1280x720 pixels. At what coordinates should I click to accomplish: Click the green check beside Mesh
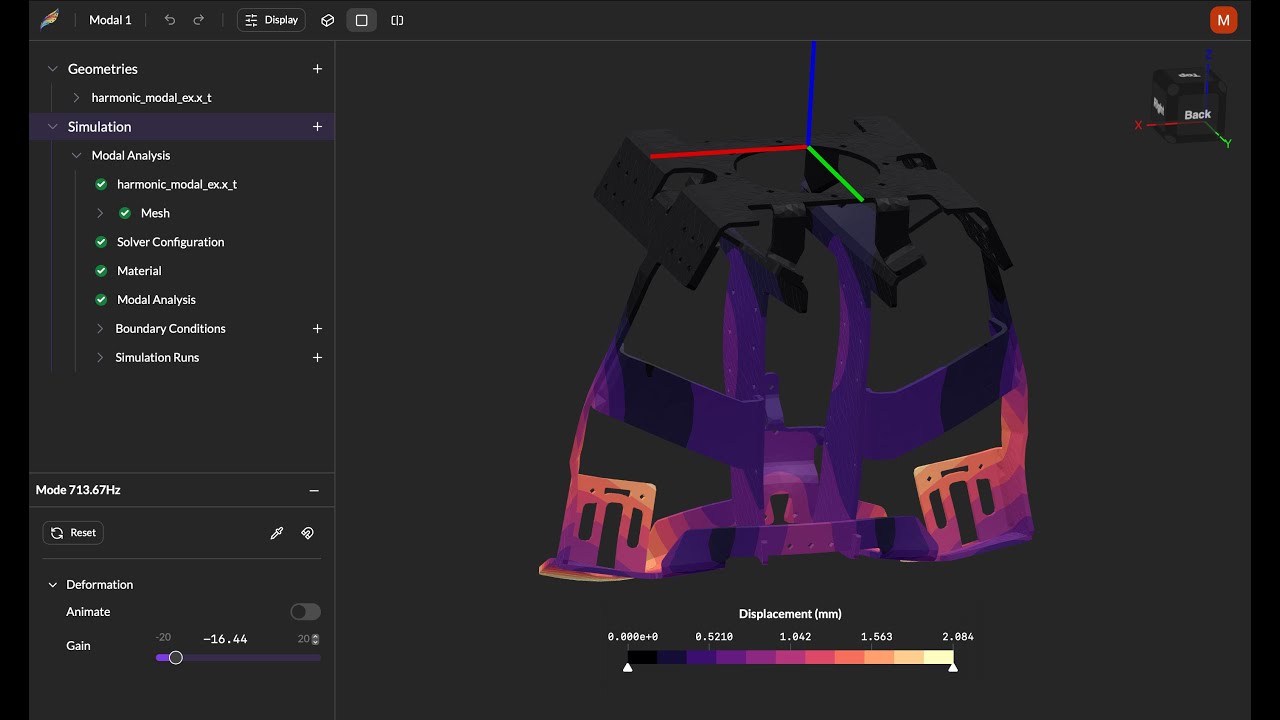[x=125, y=213]
